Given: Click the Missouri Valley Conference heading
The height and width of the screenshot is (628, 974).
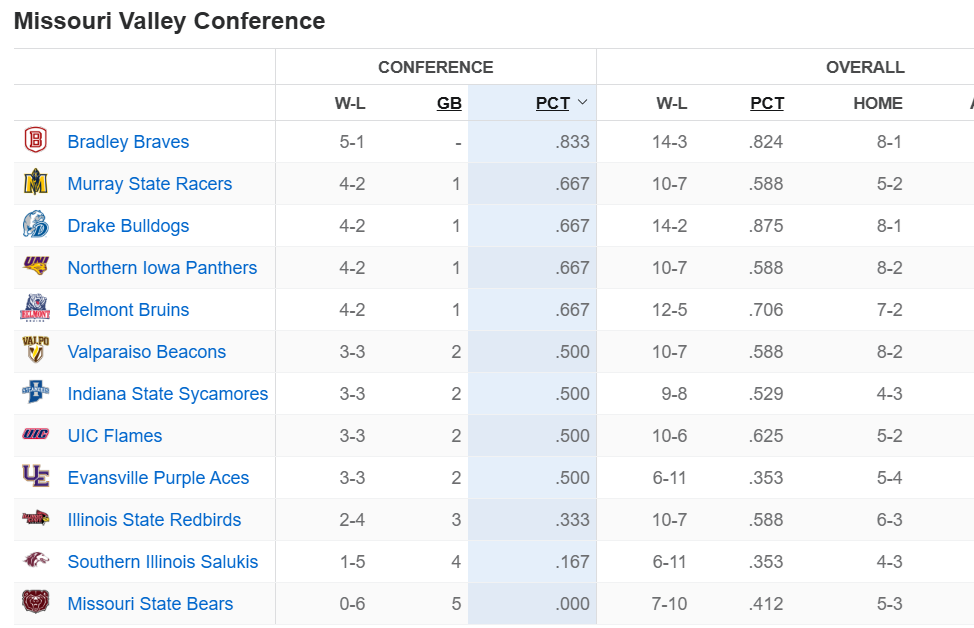Looking at the screenshot, I should coord(170,21).
